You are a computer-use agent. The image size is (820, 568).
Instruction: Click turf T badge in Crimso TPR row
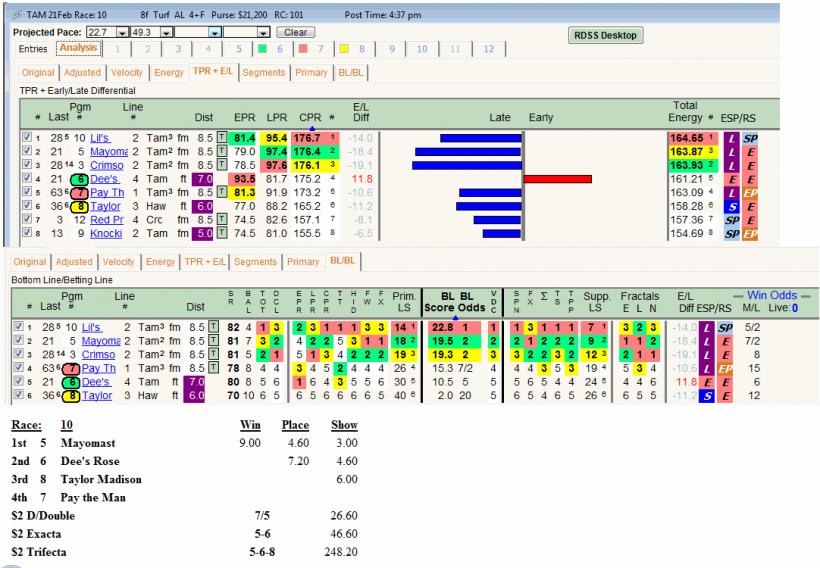(x=222, y=165)
